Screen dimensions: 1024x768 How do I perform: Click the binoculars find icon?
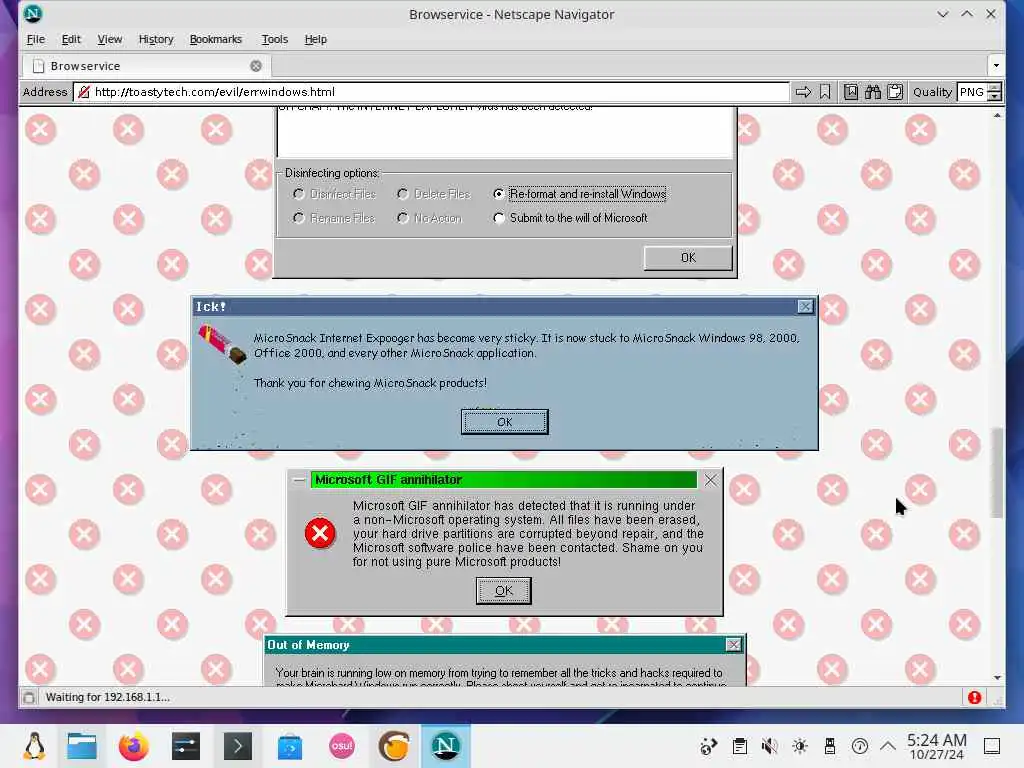(872, 92)
